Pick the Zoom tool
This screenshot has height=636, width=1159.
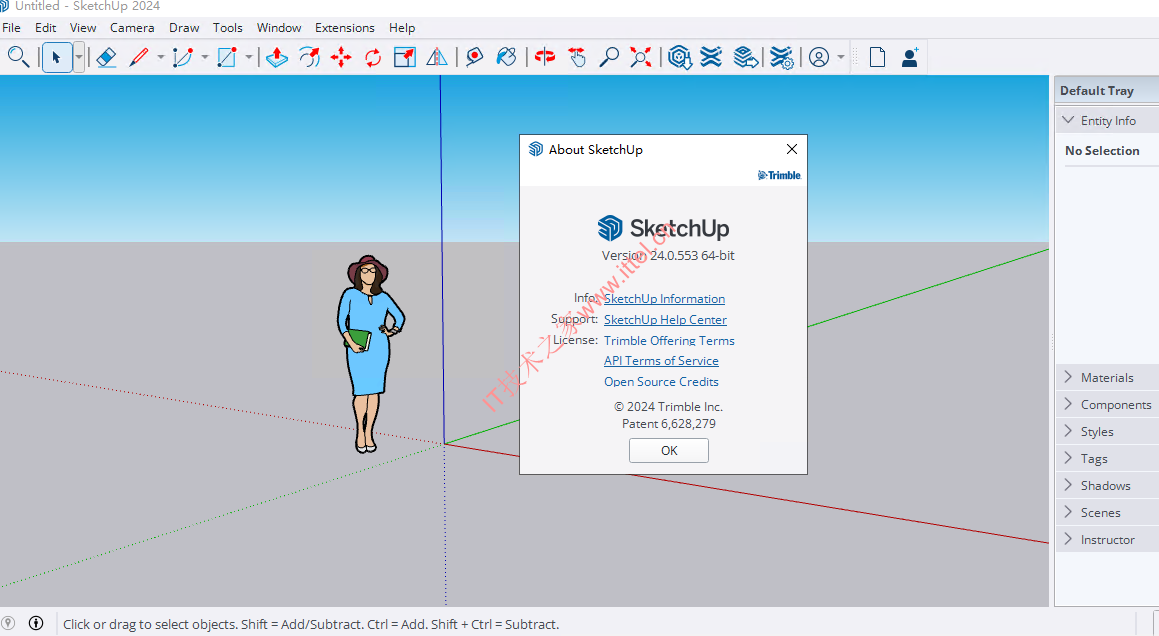(x=609, y=57)
